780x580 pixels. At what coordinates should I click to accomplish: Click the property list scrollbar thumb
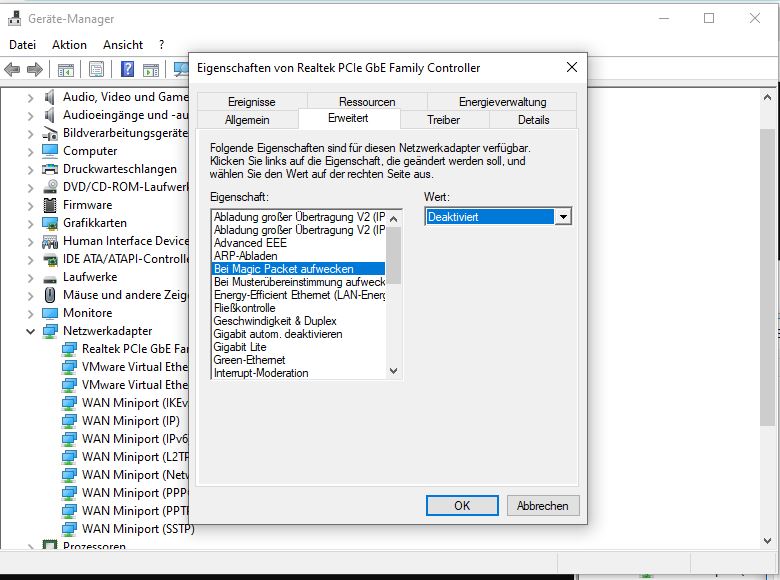pos(393,255)
